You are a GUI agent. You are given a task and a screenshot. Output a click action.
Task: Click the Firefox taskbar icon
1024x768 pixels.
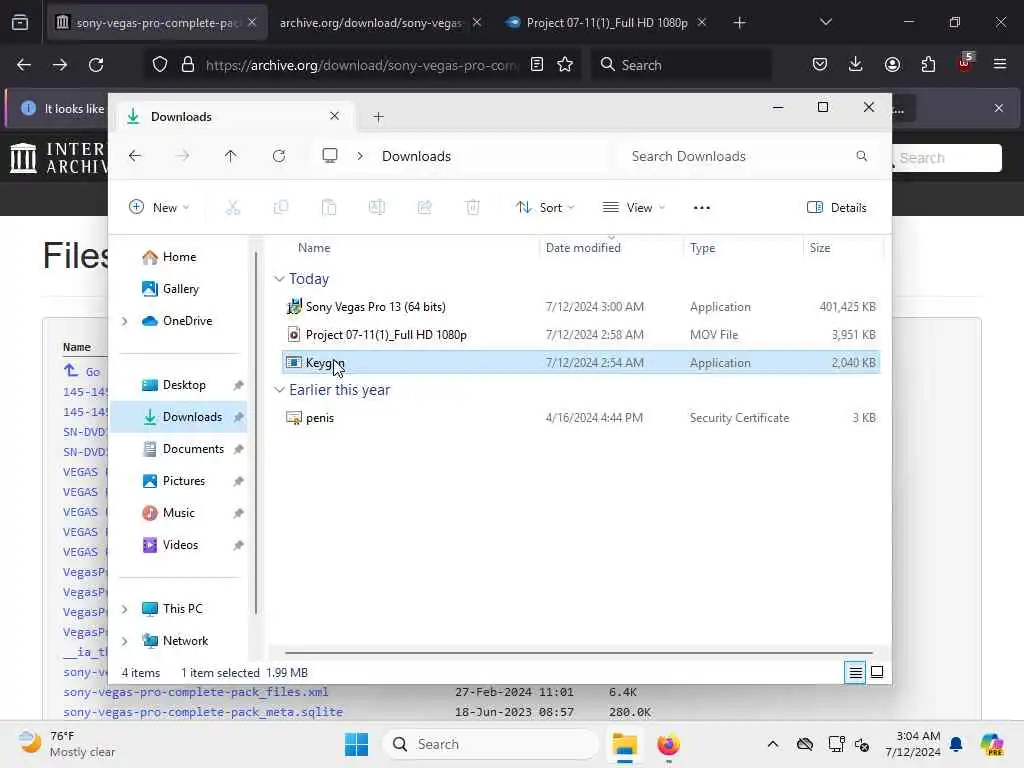[668, 744]
